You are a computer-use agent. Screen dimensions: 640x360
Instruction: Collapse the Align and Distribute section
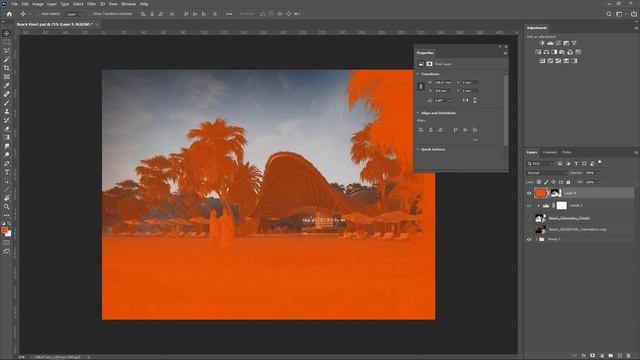[418, 113]
